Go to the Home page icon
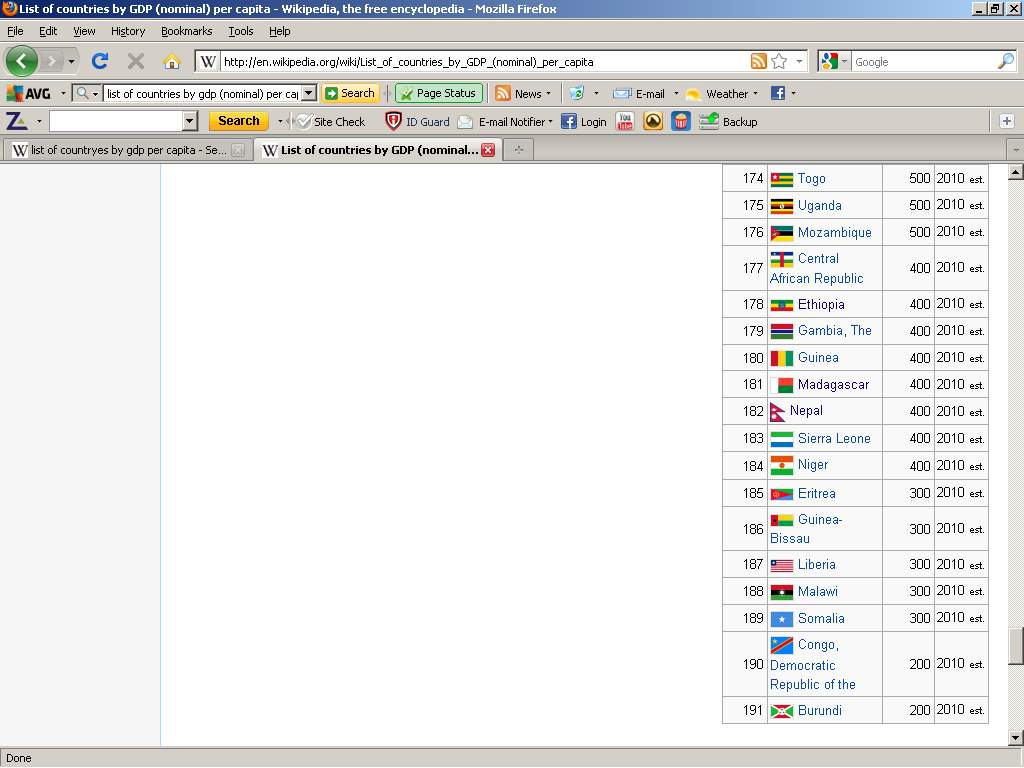The image size is (1024, 768). coord(172,61)
